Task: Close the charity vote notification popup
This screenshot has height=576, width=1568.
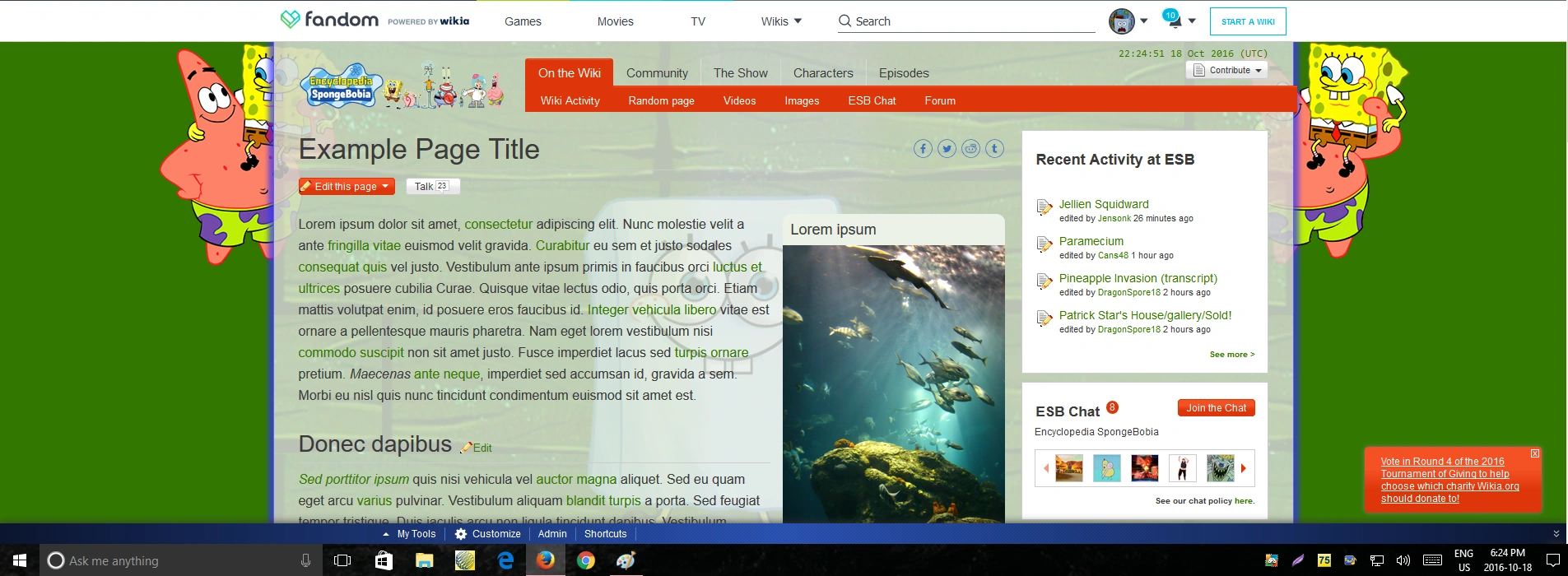Action: click(x=1534, y=453)
